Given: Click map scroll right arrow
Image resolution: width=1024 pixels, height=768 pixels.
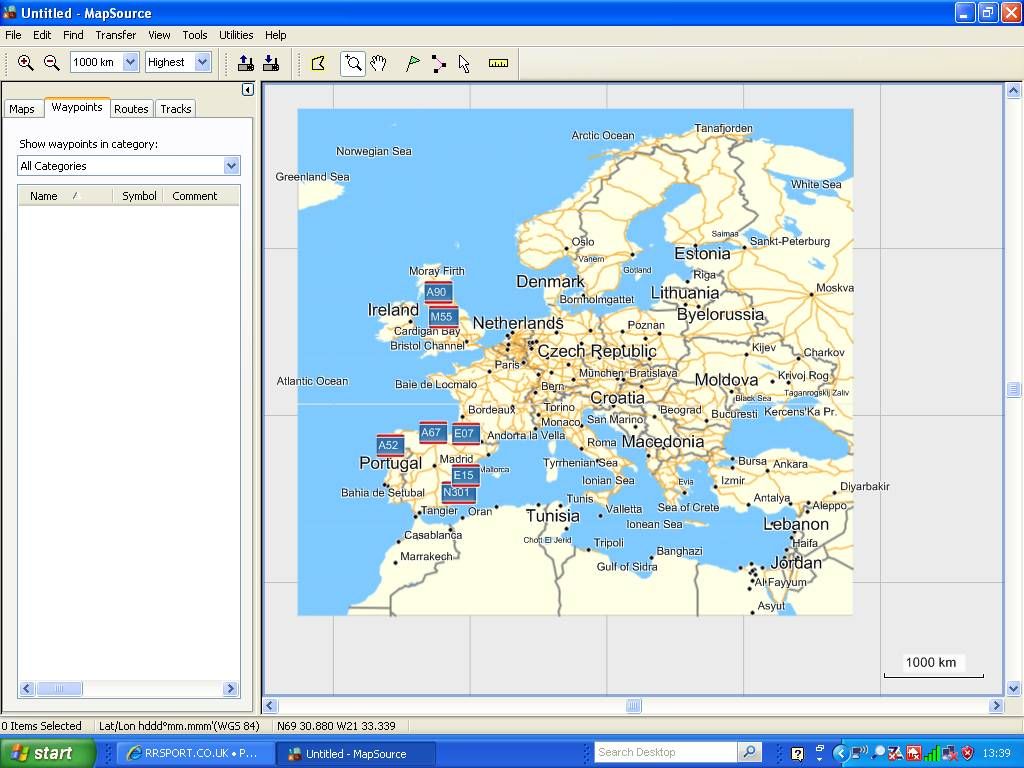Looking at the screenshot, I should [996, 705].
